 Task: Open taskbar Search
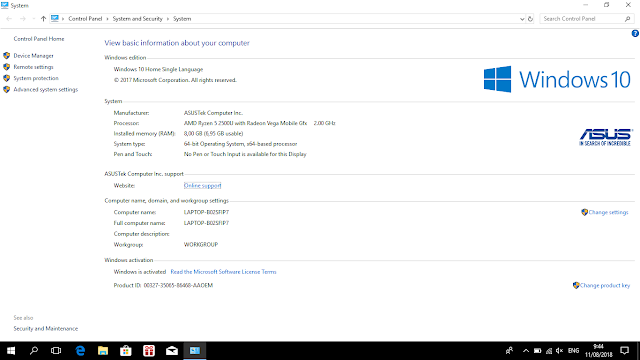pyautogui.click(x=33, y=351)
